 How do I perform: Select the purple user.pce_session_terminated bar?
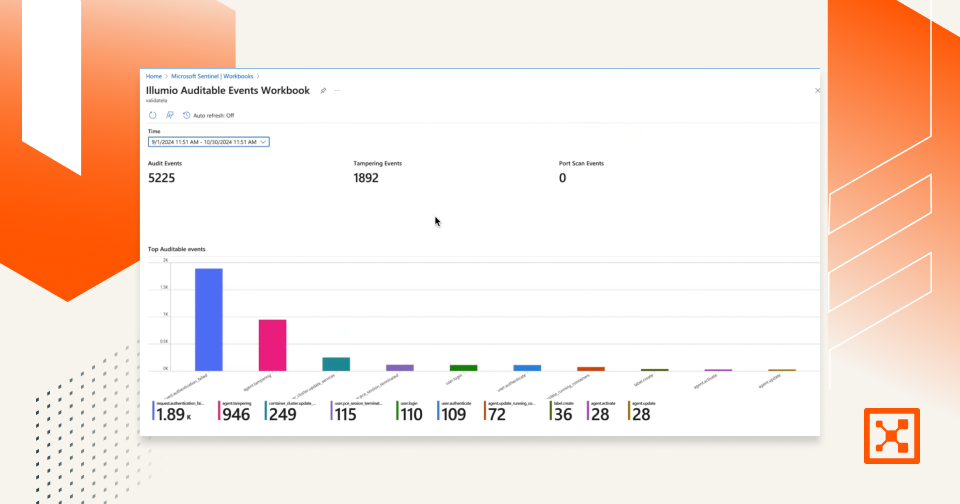pos(400,368)
